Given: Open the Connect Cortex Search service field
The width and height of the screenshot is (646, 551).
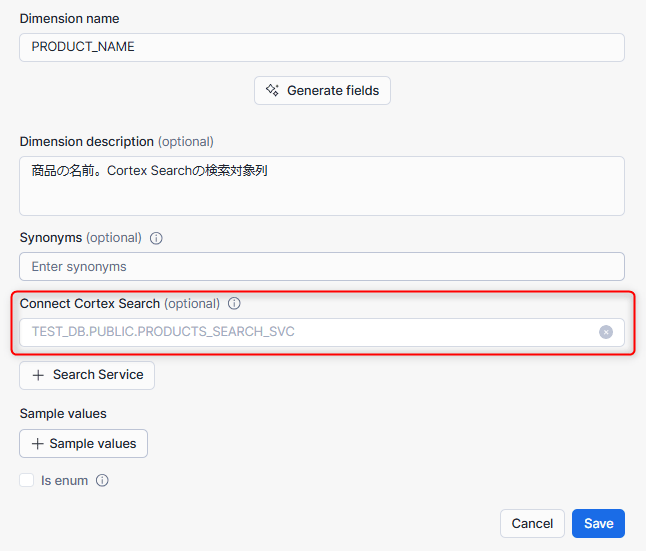Looking at the screenshot, I should pyautogui.click(x=300, y=332).
